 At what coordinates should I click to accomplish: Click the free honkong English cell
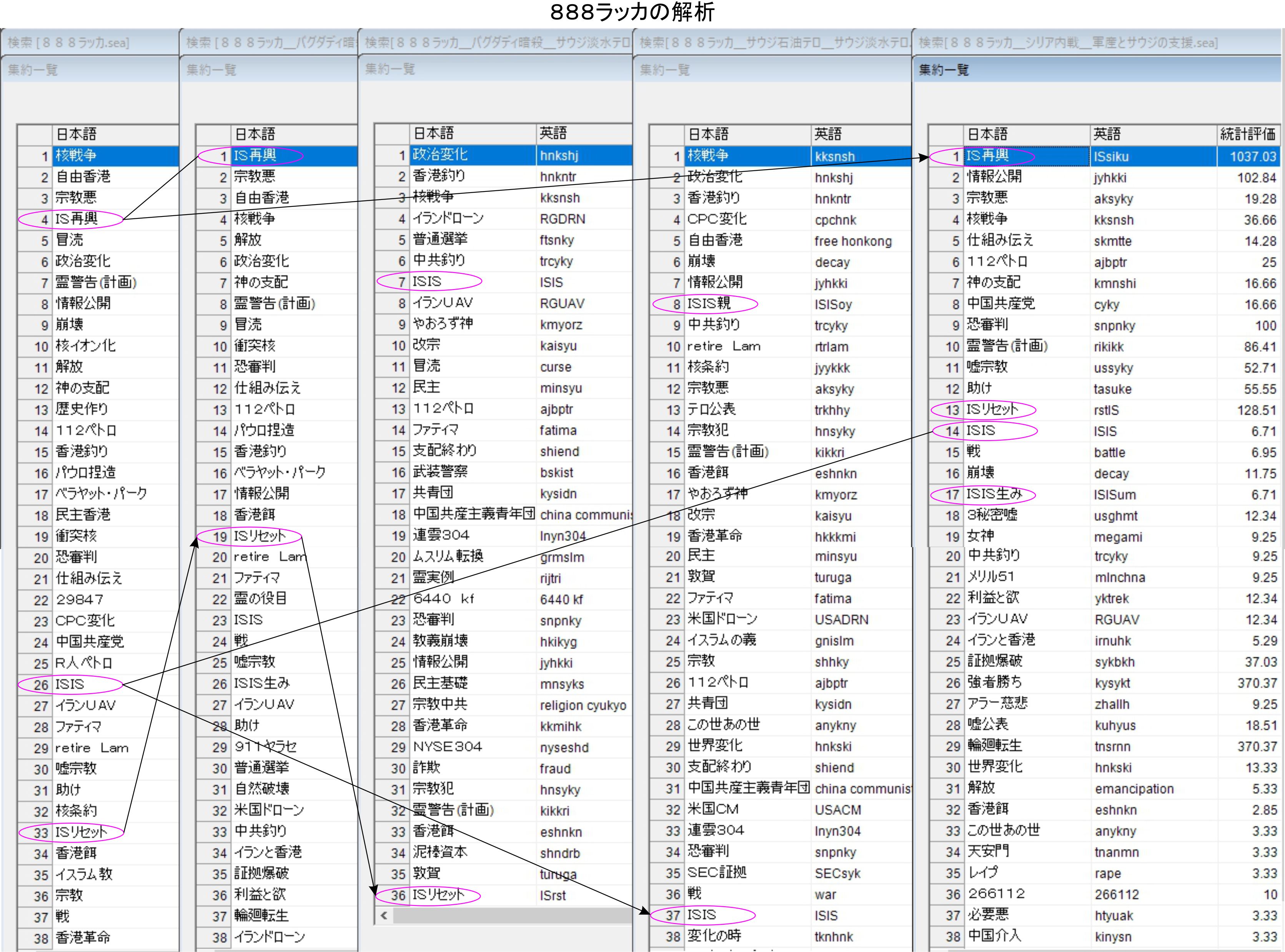point(852,241)
